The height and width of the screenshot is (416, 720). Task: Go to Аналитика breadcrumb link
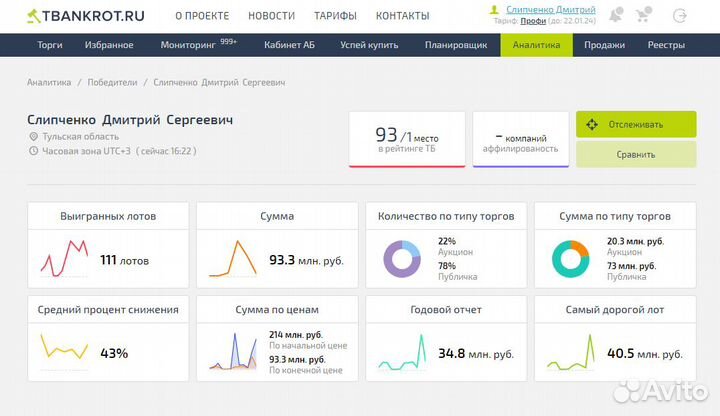[49, 83]
